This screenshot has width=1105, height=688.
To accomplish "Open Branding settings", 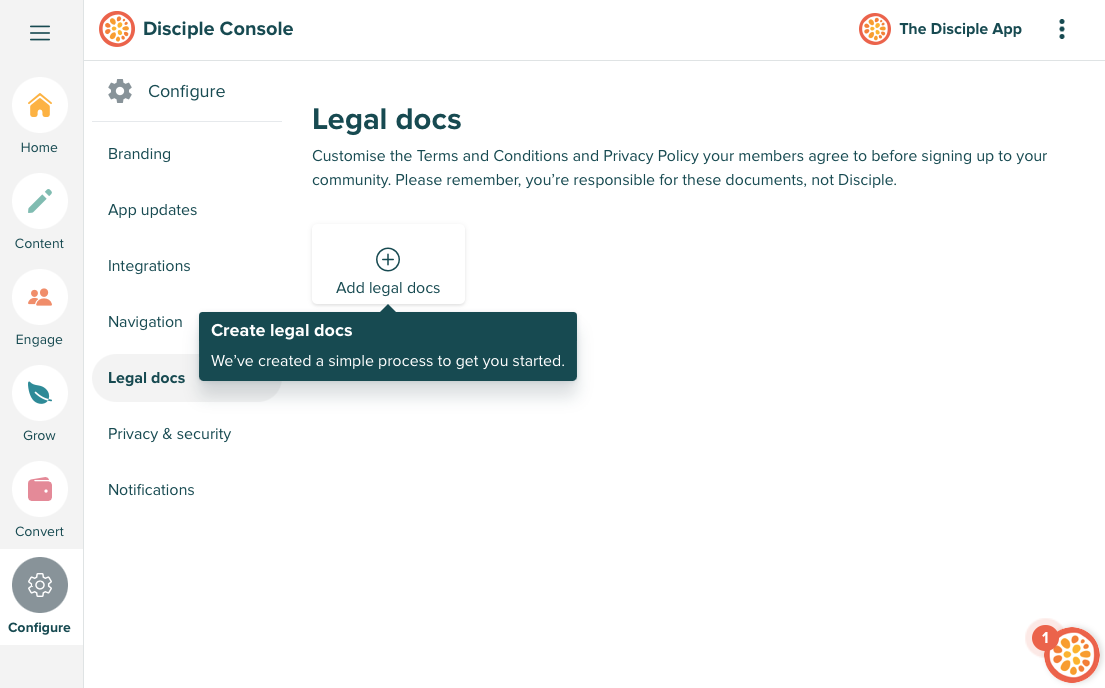I will coord(139,154).
